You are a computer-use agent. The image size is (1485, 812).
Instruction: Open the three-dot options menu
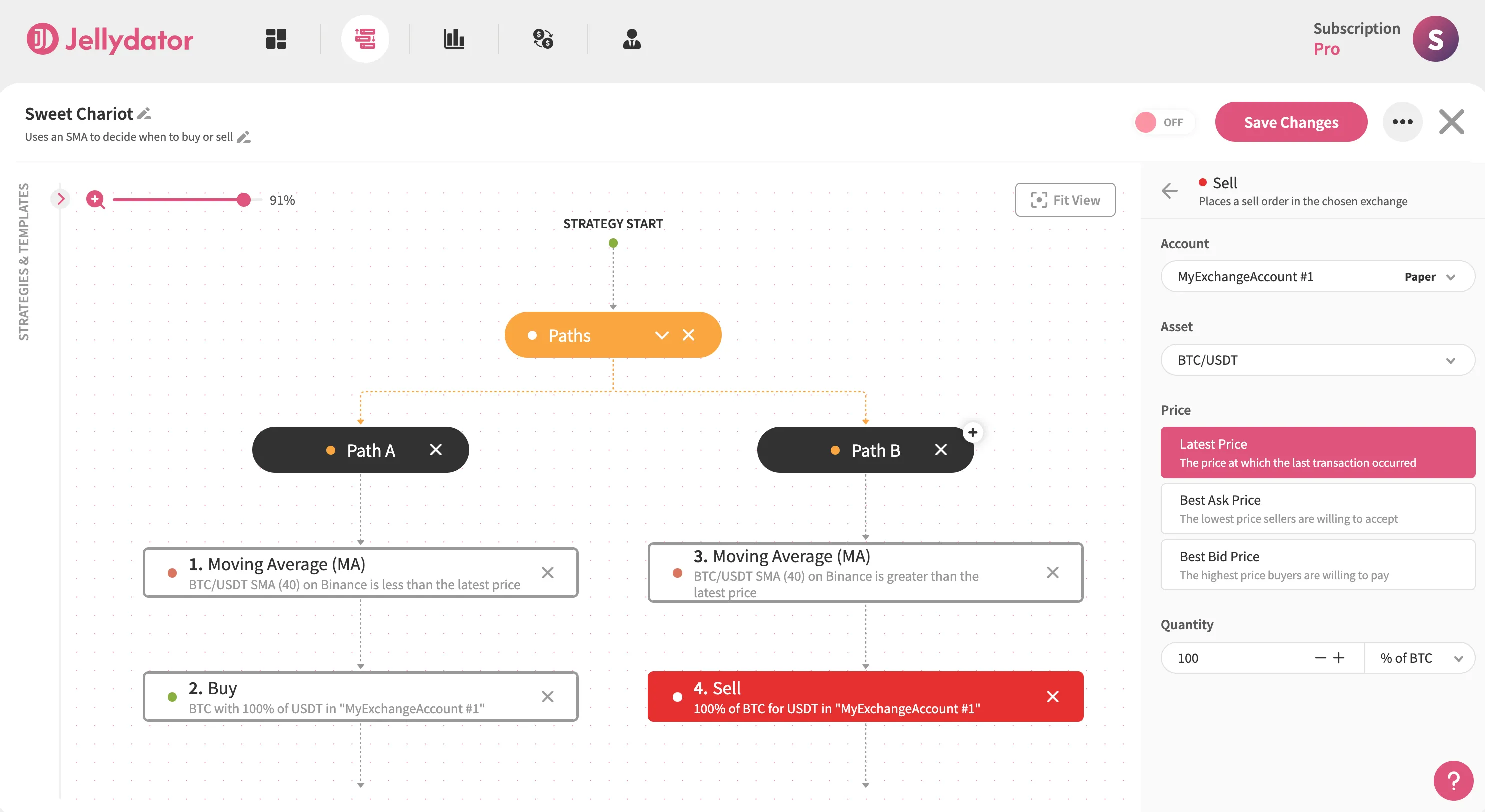[x=1403, y=121]
